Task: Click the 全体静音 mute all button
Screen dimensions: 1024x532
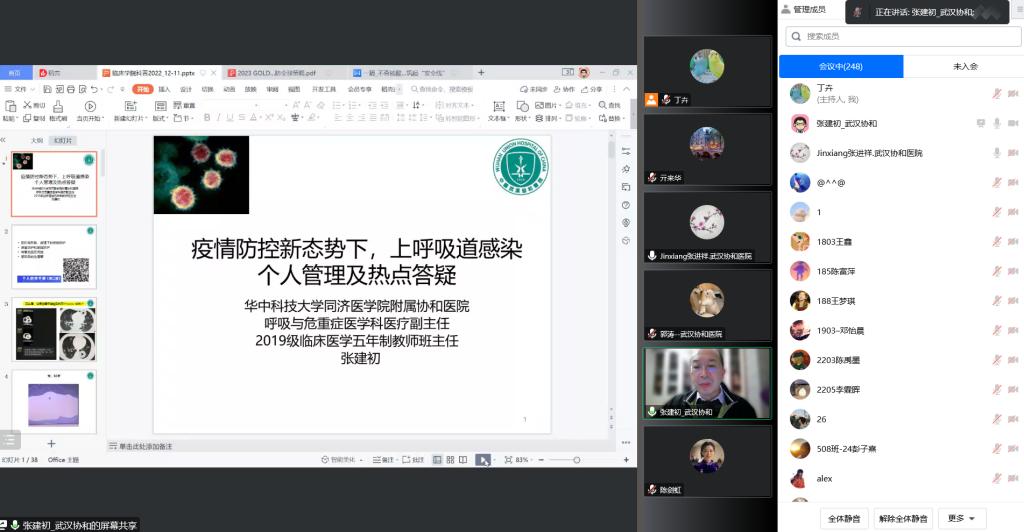Action: tap(844, 518)
